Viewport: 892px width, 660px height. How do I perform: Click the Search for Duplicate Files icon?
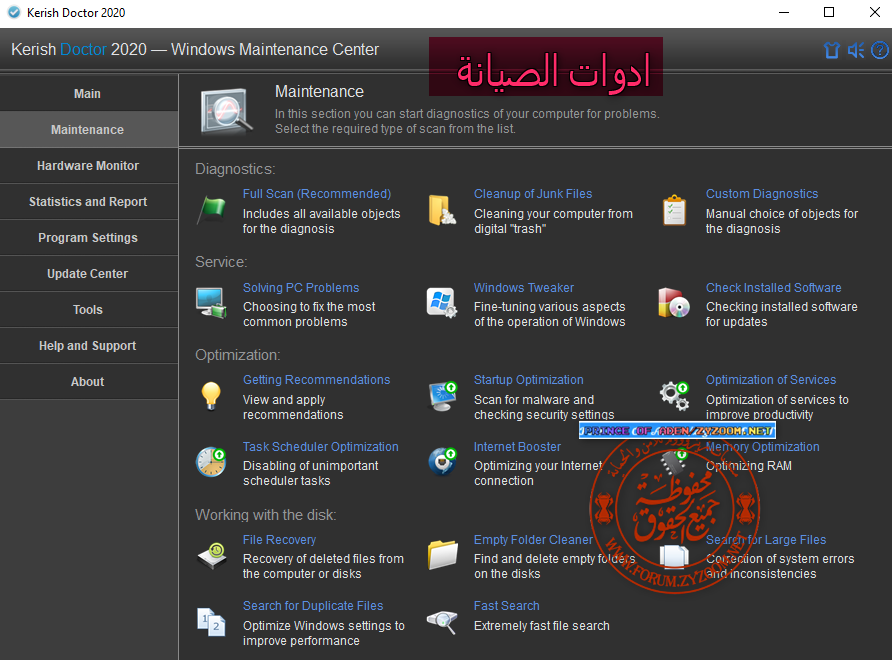coord(211,622)
